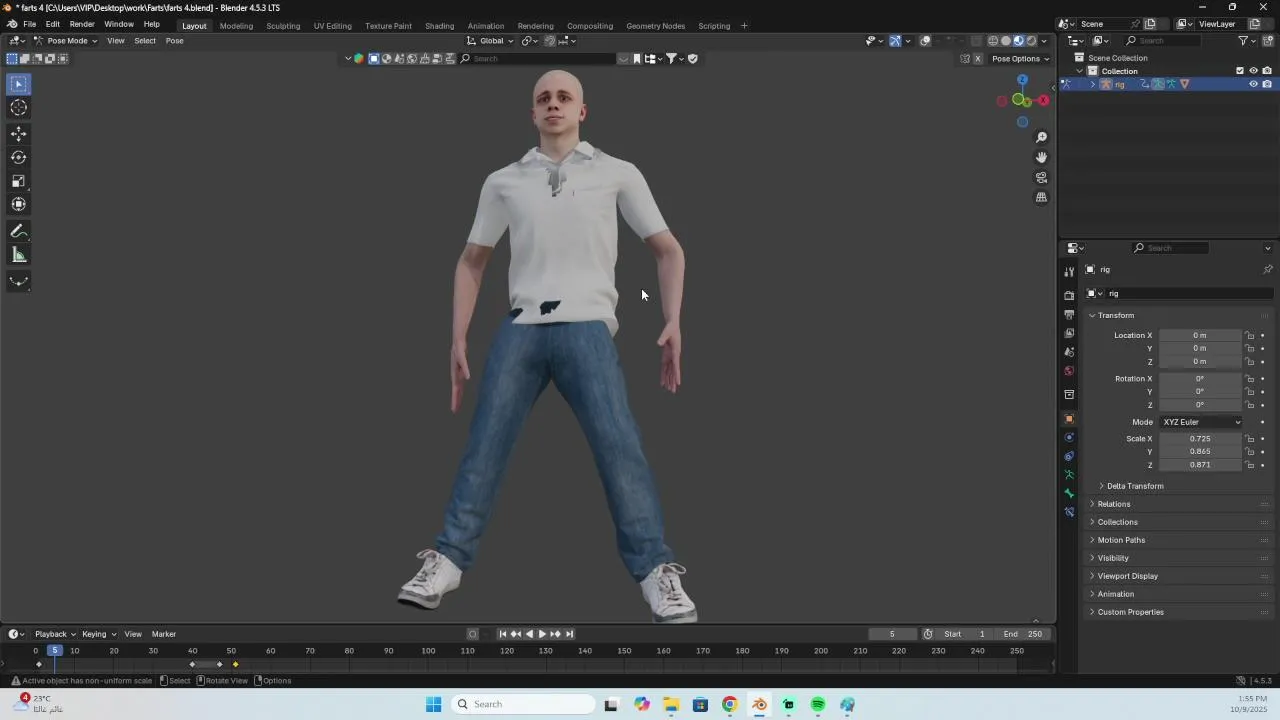Click the current frame field showing 5
The height and width of the screenshot is (720, 1280).
click(x=892, y=634)
